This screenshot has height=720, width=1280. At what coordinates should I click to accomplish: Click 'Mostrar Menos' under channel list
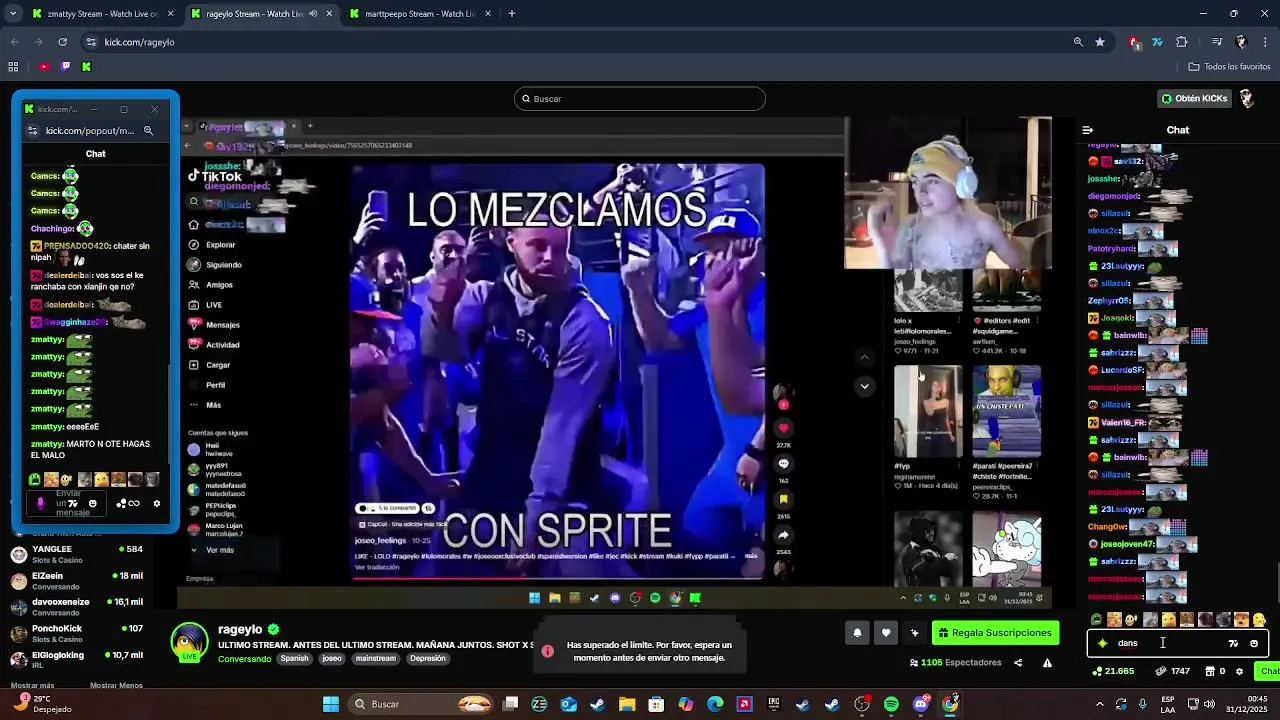(116, 685)
